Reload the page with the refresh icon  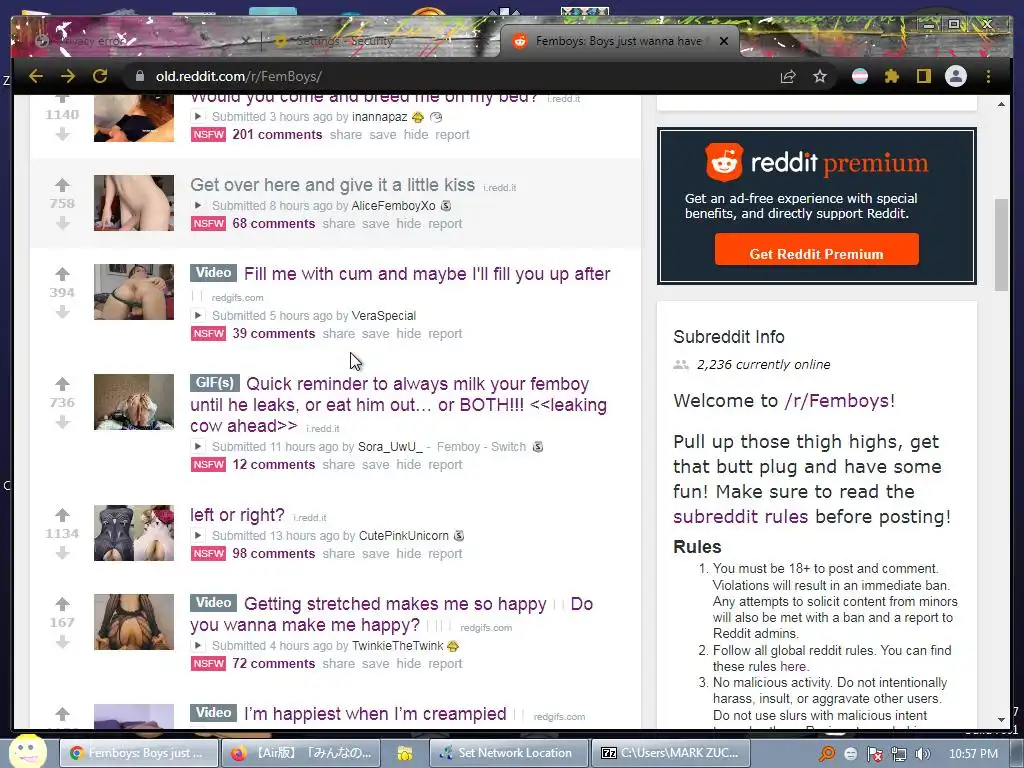(100, 76)
